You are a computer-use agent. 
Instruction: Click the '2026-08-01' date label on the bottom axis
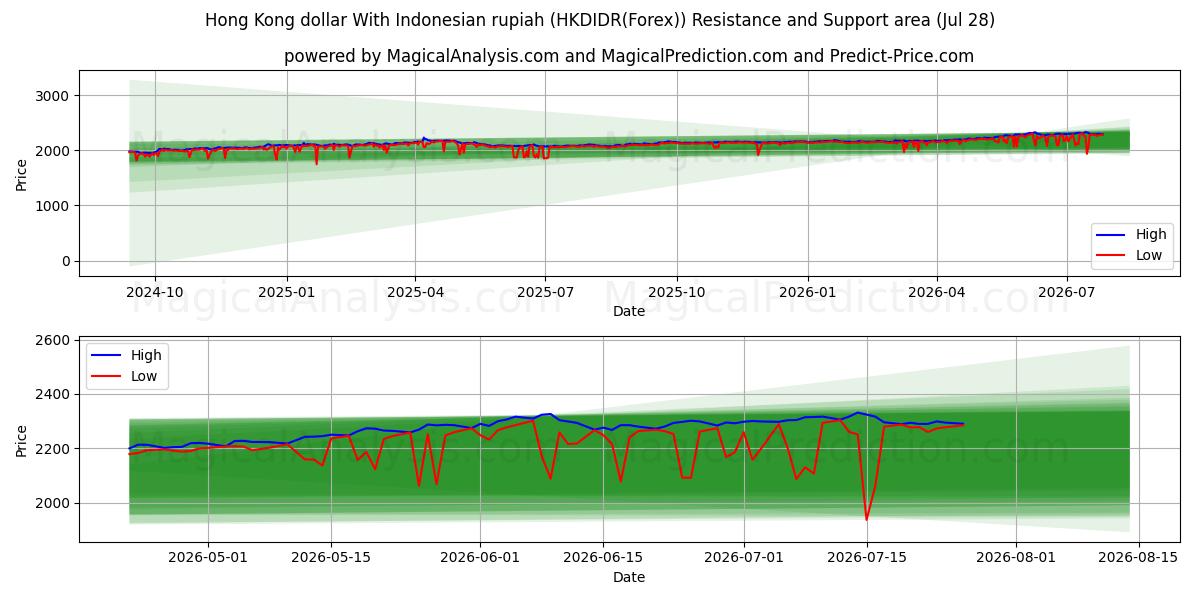point(1016,558)
